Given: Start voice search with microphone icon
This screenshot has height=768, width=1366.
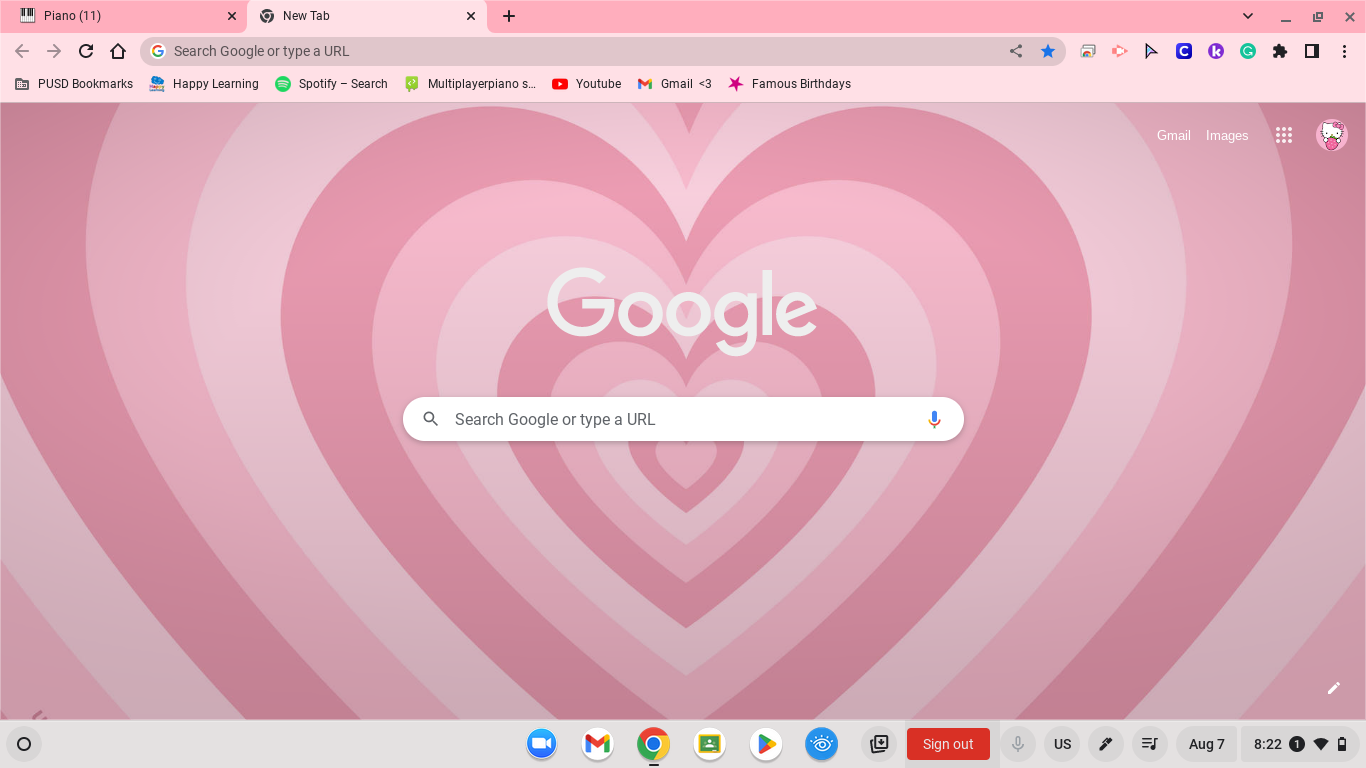Looking at the screenshot, I should coord(934,419).
